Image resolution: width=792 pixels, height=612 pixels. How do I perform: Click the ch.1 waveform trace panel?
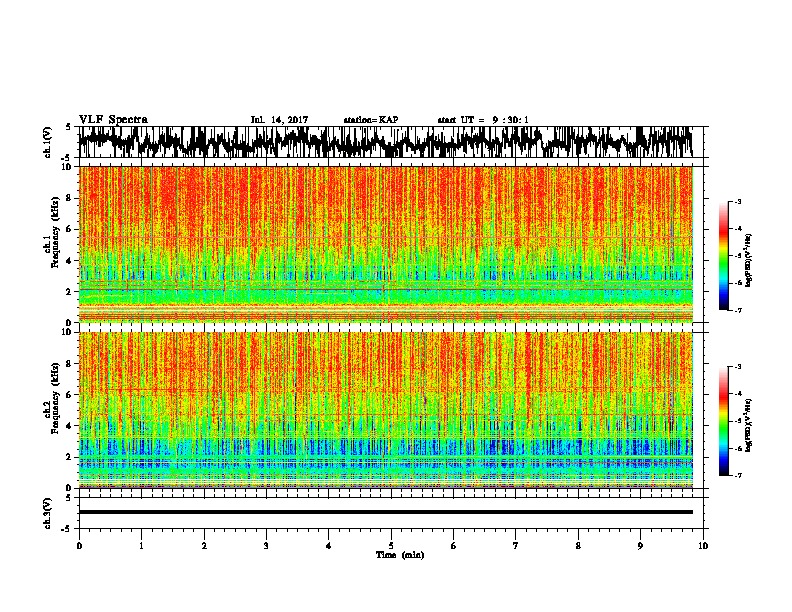point(390,142)
